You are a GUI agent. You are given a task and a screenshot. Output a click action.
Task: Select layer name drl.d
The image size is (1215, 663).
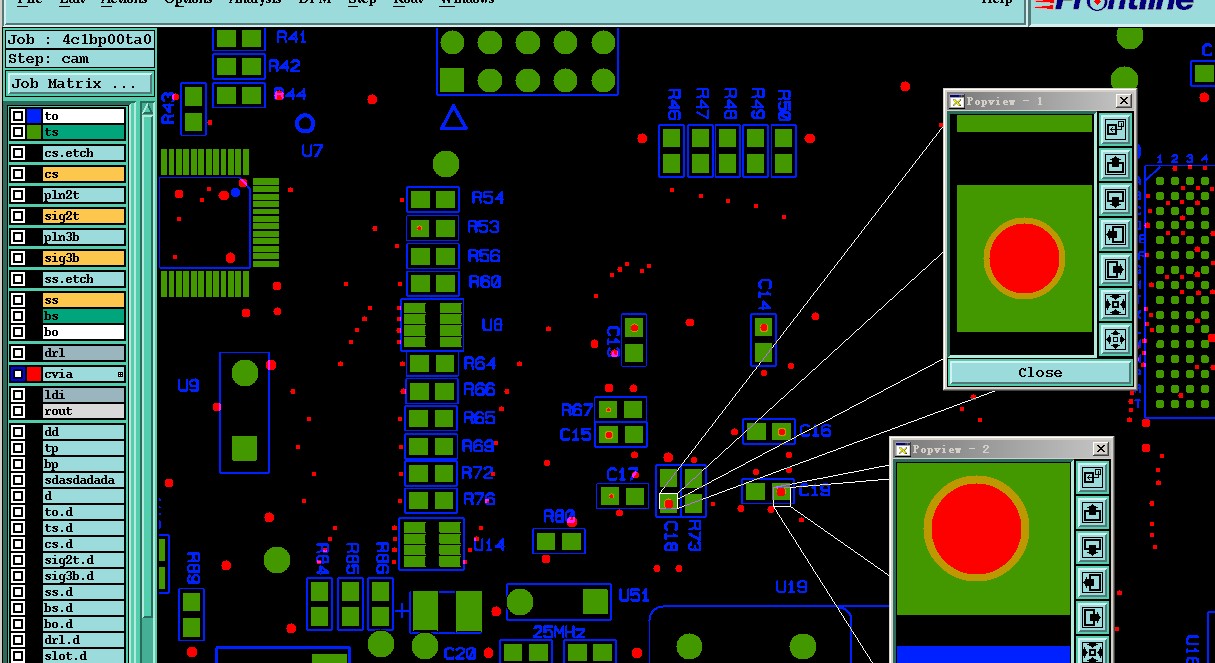click(x=84, y=640)
